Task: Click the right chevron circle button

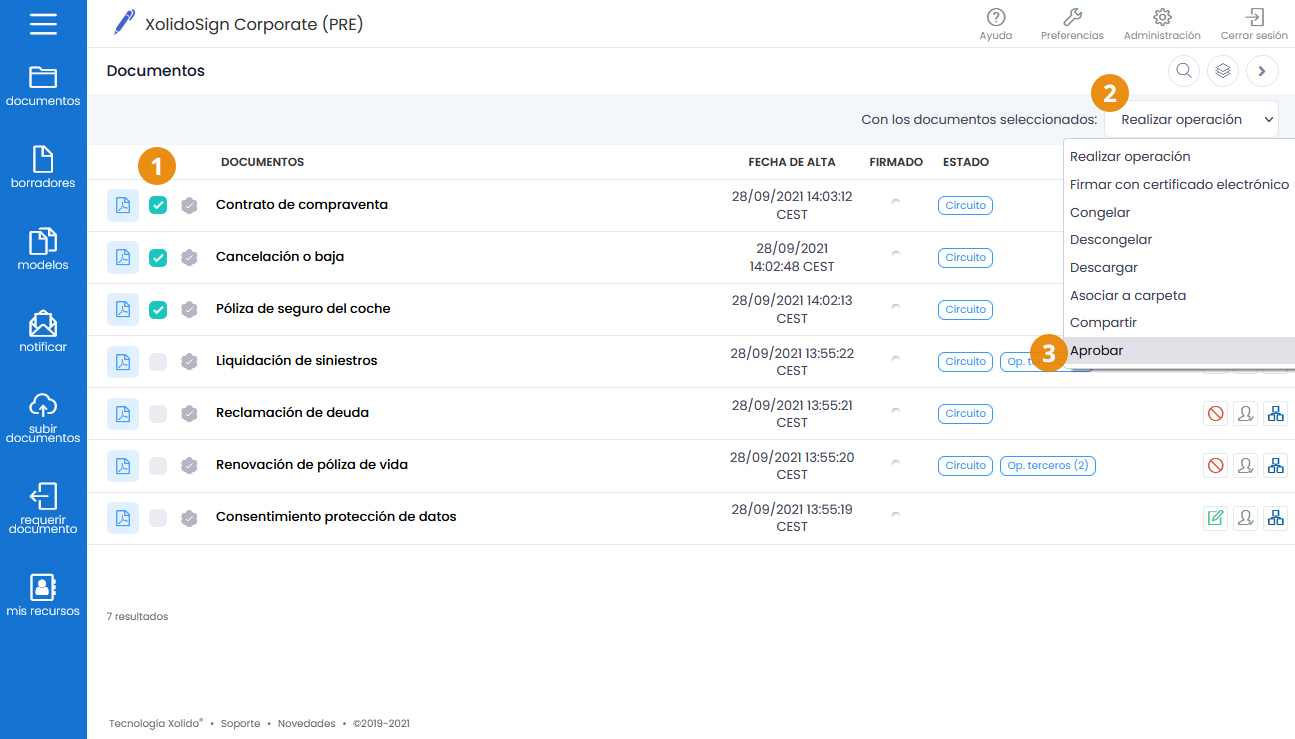Action: pos(1262,71)
